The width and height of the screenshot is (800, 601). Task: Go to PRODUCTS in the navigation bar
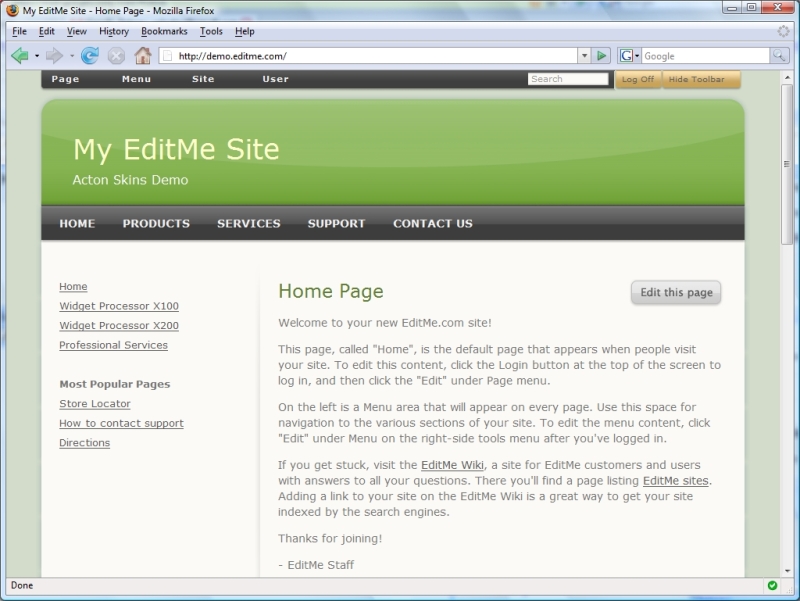[x=156, y=223]
